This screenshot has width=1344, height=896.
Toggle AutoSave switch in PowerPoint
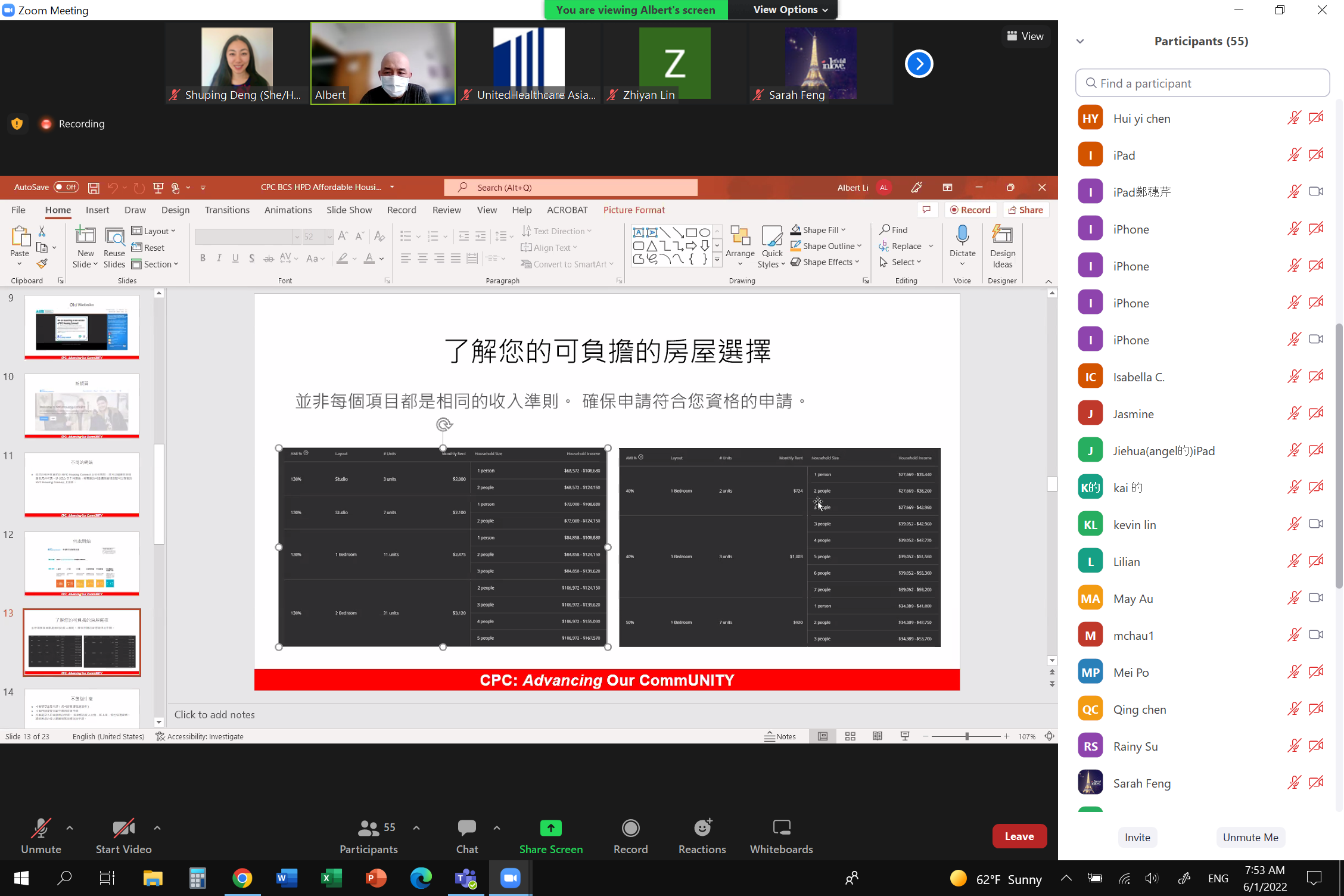pyautogui.click(x=66, y=187)
